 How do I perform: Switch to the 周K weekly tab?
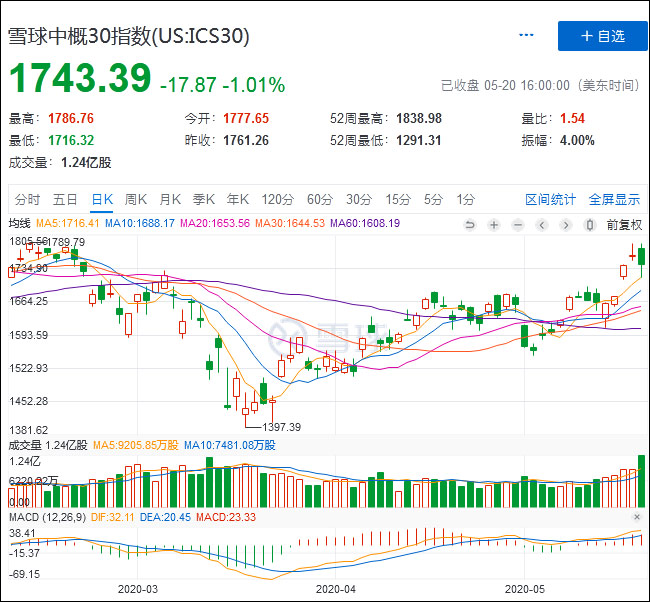(x=135, y=199)
